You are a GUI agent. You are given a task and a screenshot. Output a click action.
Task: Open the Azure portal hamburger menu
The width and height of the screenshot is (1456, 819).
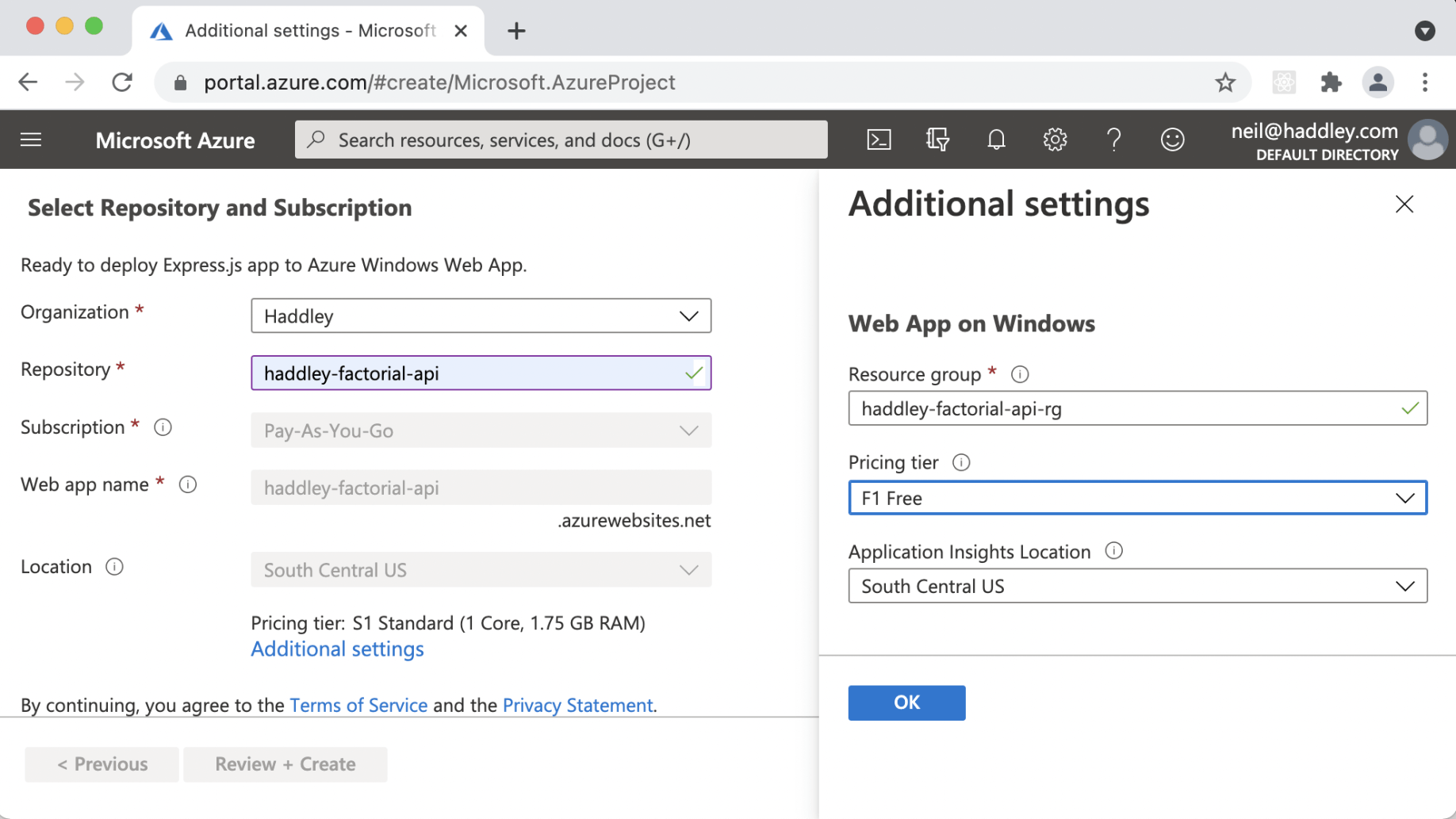(x=31, y=140)
